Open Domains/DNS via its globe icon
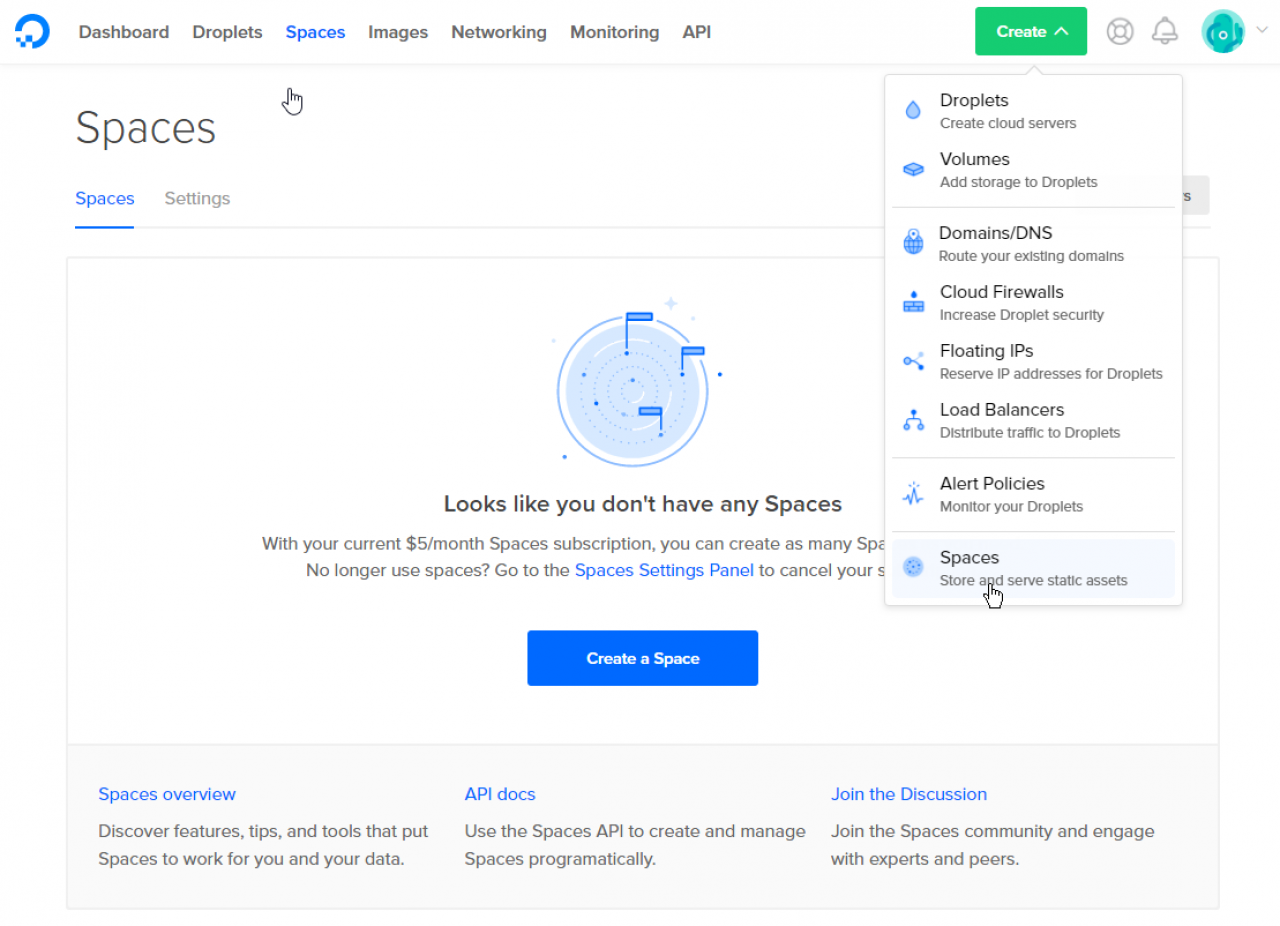The image size is (1280, 926). click(913, 242)
